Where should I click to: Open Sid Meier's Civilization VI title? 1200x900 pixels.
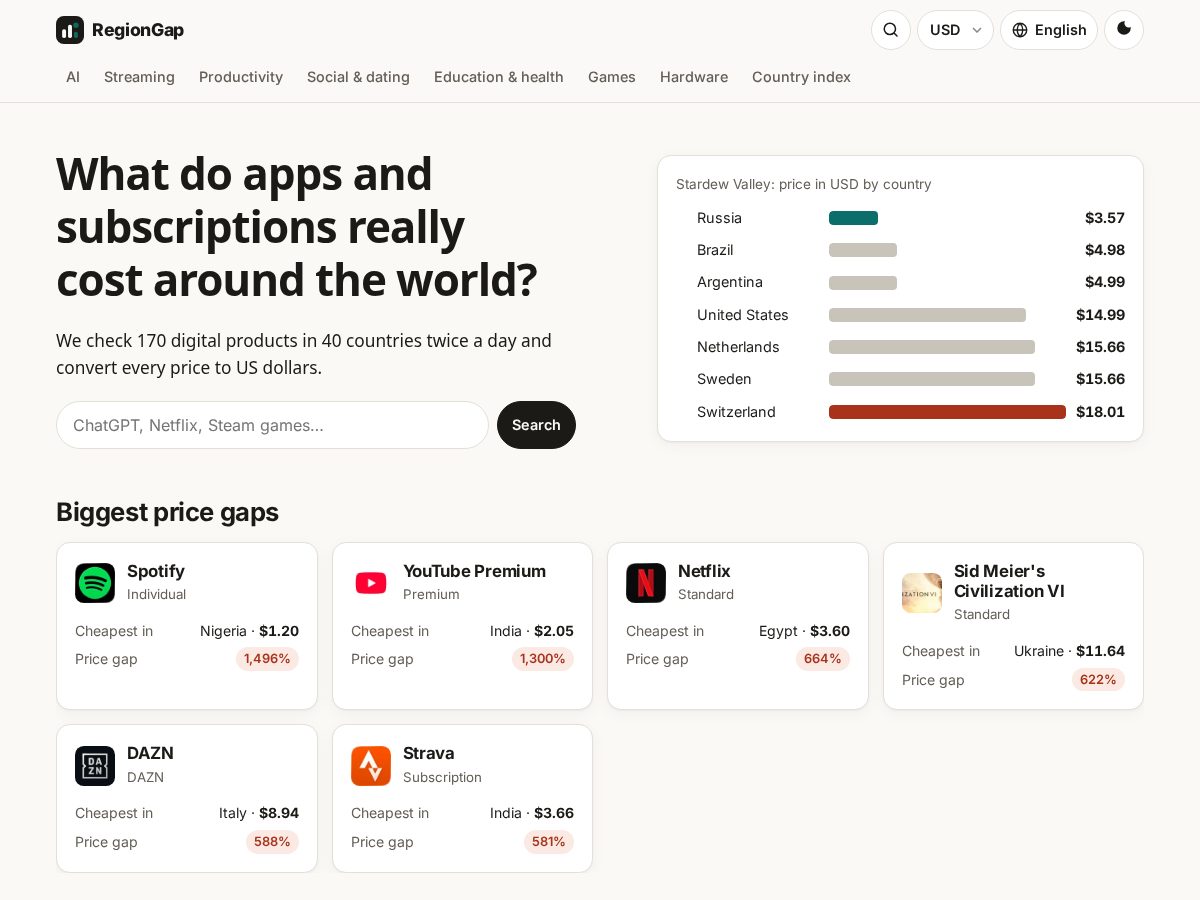(1009, 581)
